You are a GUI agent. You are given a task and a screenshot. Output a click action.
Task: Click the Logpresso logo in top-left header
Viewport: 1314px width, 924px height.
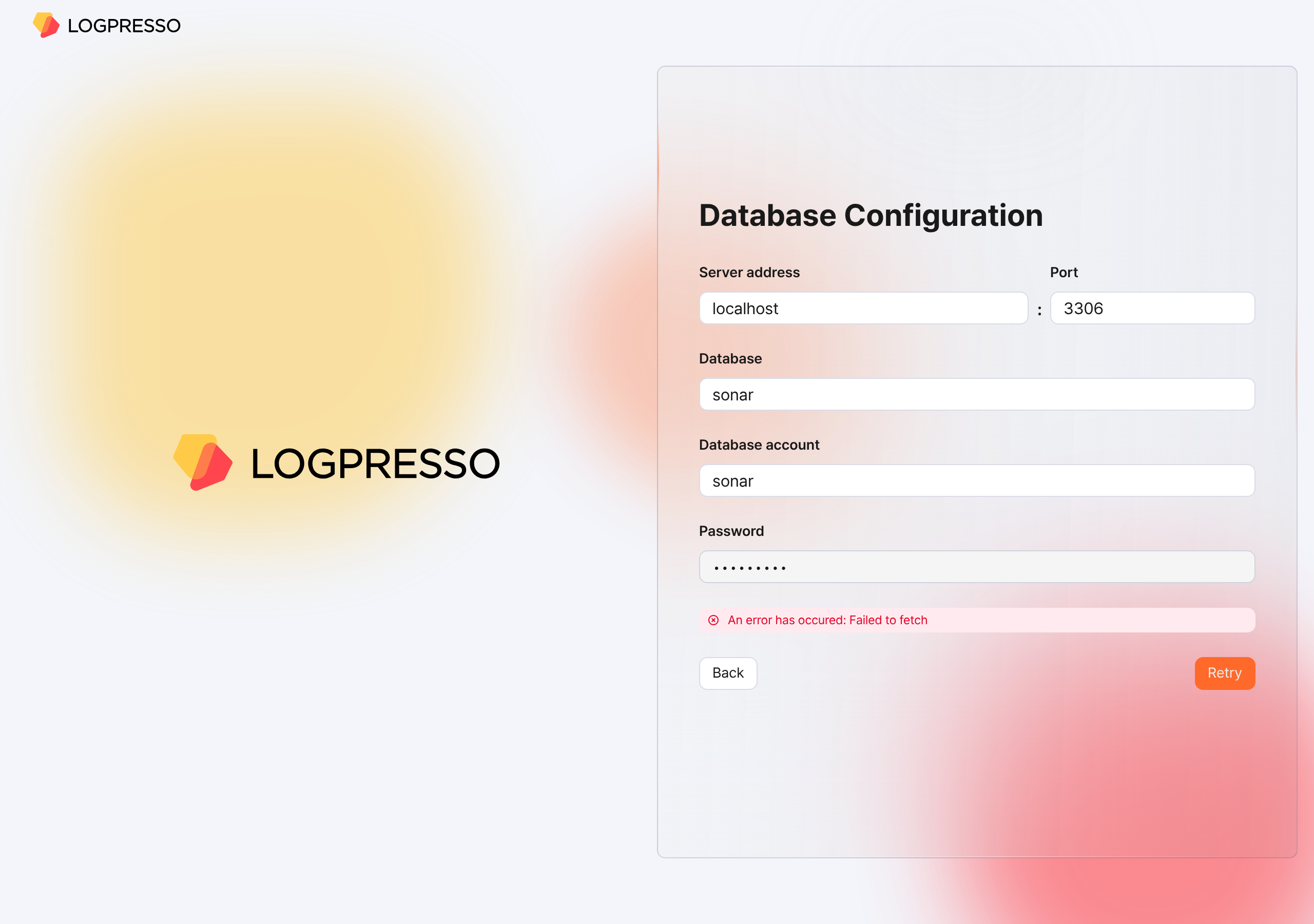[106, 25]
